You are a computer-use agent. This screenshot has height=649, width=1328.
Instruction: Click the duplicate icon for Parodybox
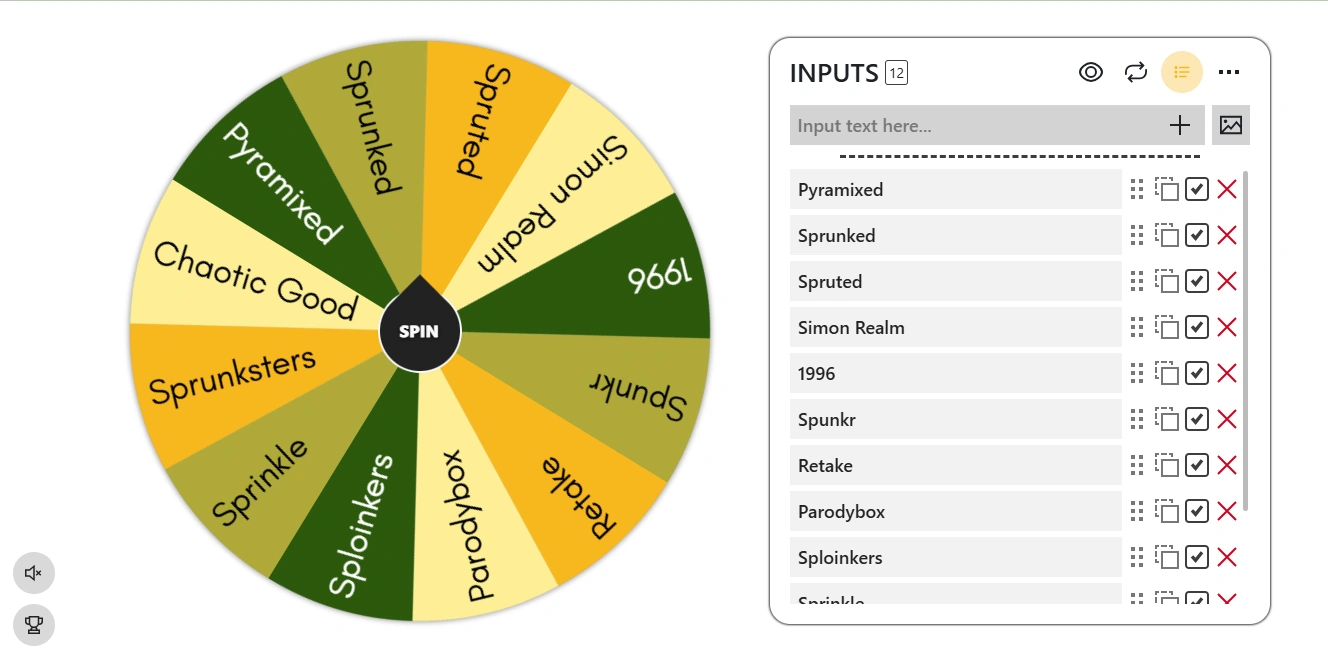(1166, 511)
